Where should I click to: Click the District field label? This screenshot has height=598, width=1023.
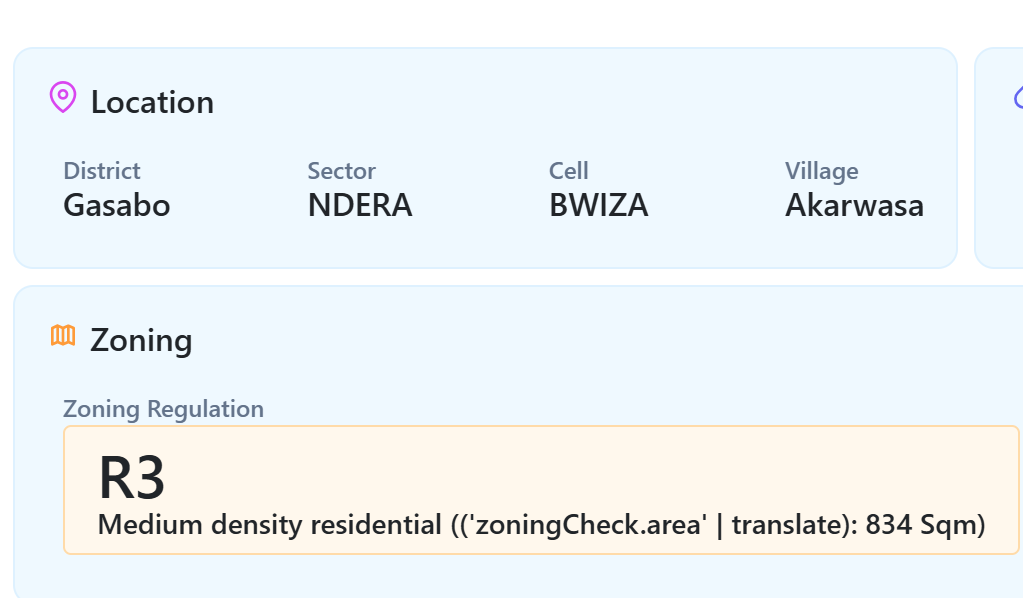tap(102, 171)
